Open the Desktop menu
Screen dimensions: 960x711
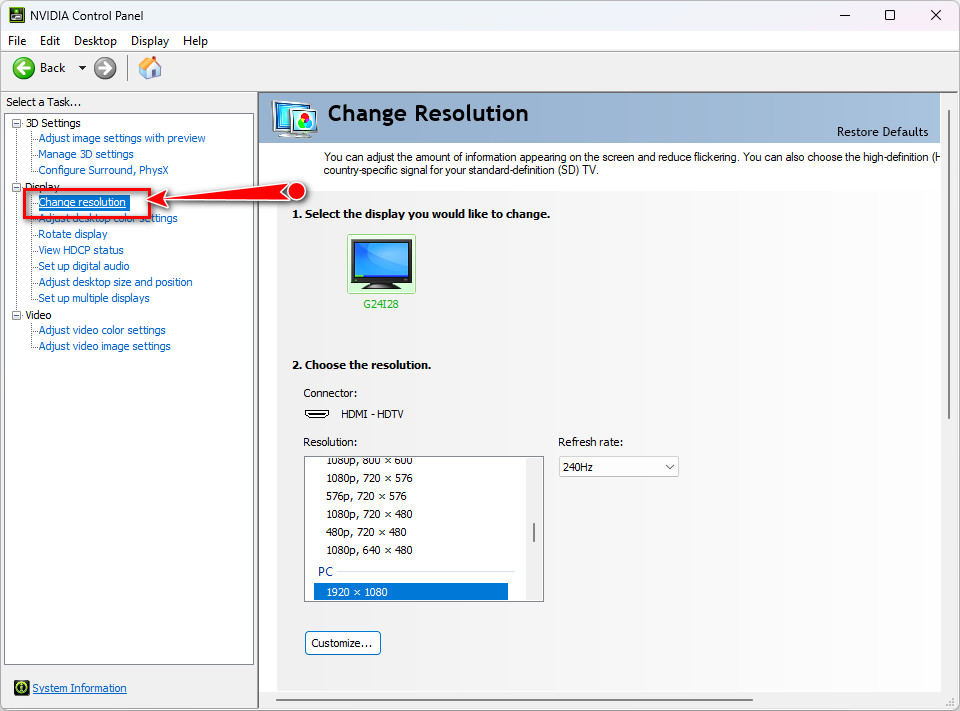pos(96,41)
